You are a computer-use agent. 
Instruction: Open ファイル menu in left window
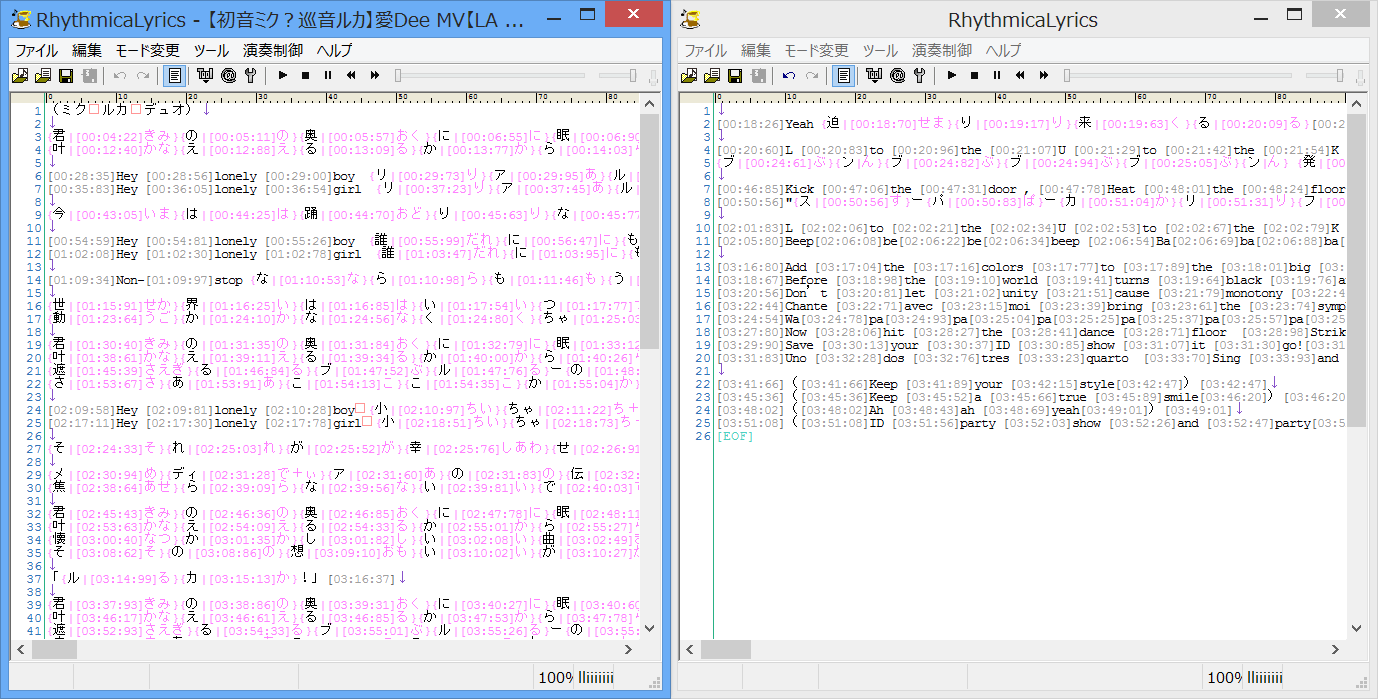[36, 50]
